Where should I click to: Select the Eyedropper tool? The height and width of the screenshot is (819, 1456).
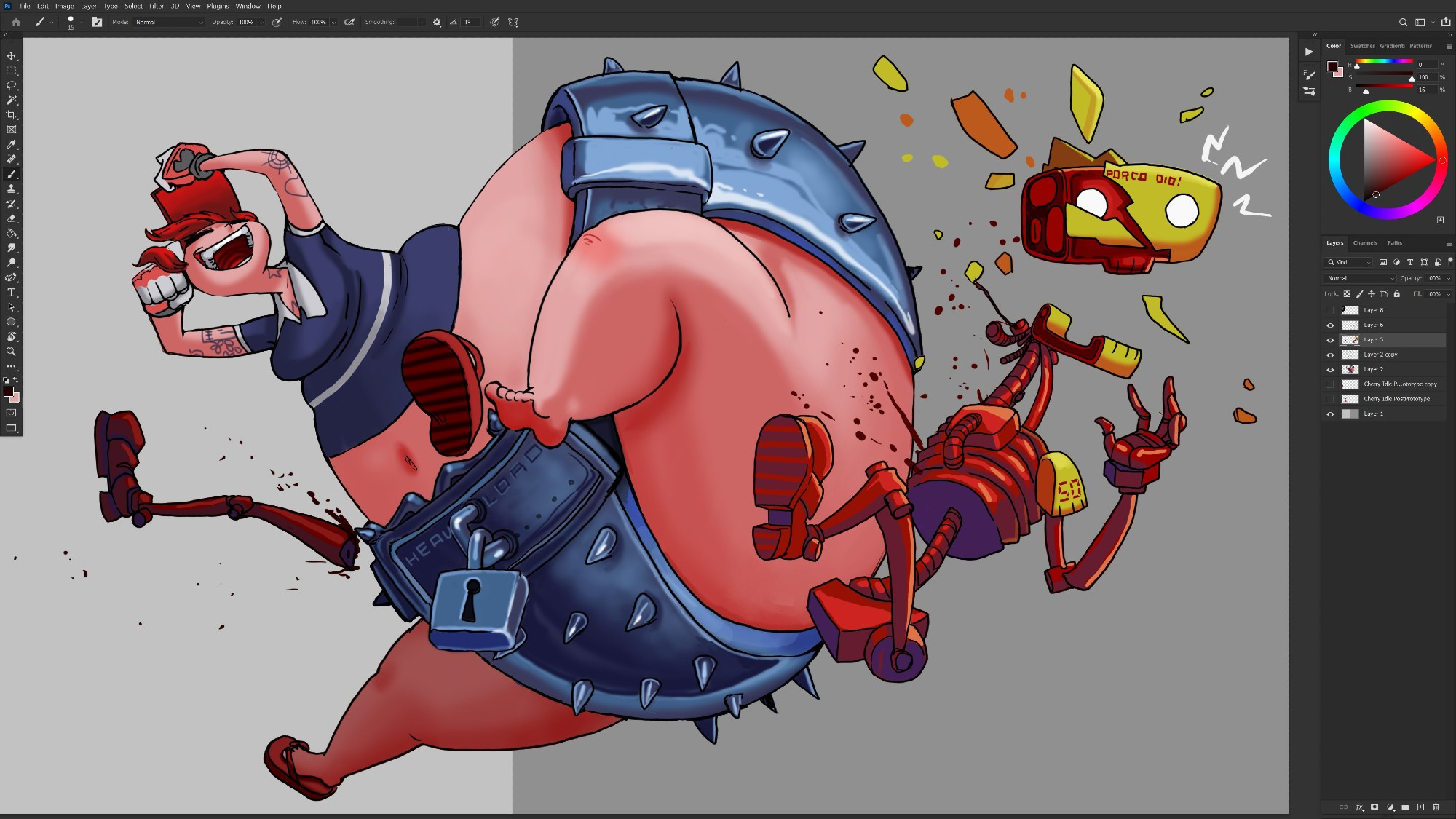tap(11, 144)
